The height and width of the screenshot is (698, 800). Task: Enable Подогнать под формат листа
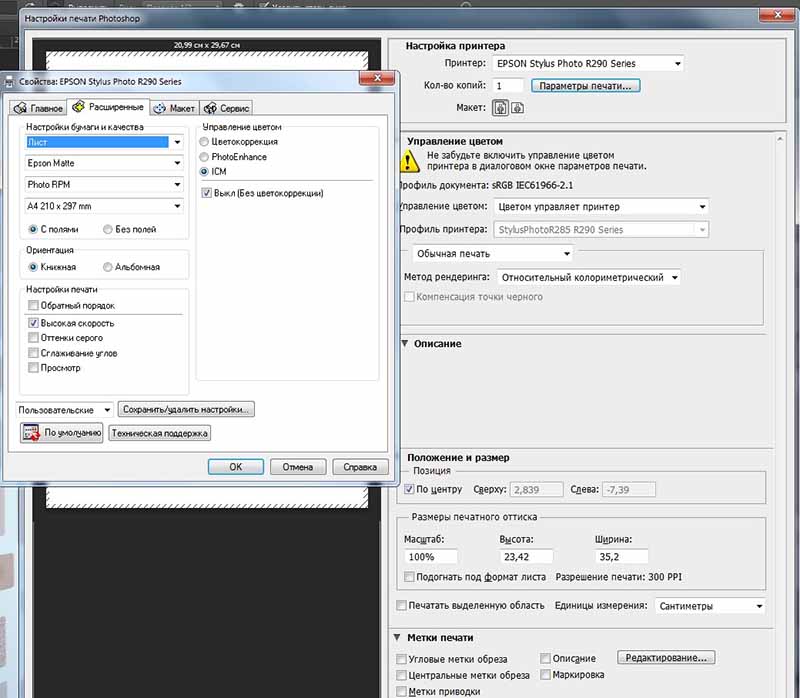409,577
